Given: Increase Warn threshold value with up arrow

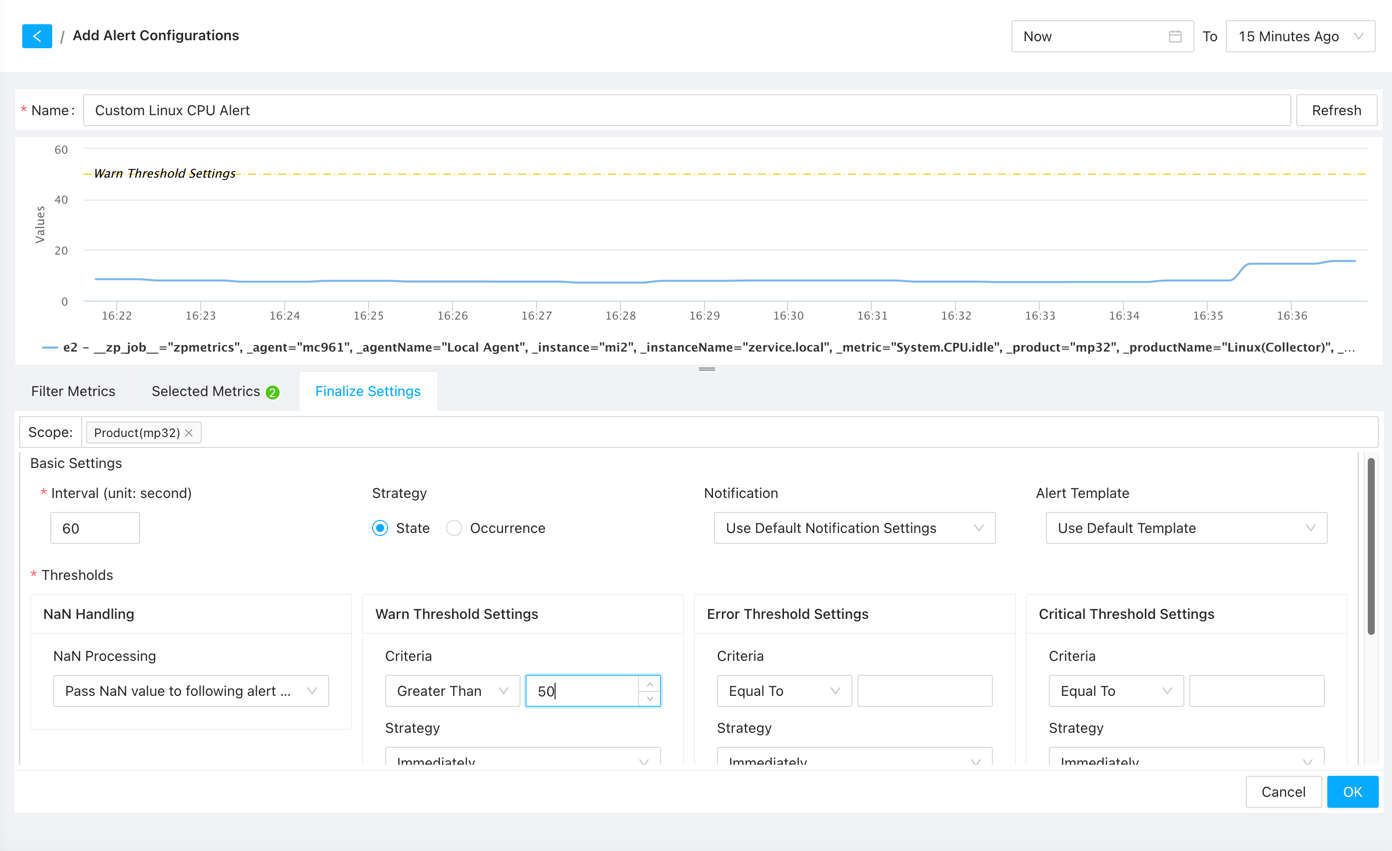Looking at the screenshot, I should pos(649,684).
